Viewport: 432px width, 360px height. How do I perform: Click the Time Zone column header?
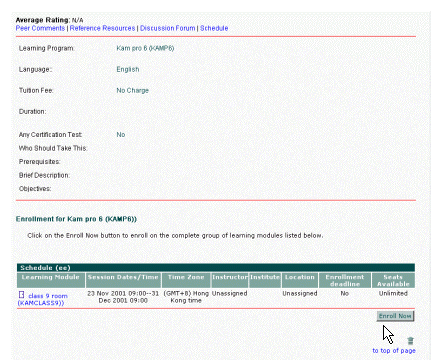[186, 280]
